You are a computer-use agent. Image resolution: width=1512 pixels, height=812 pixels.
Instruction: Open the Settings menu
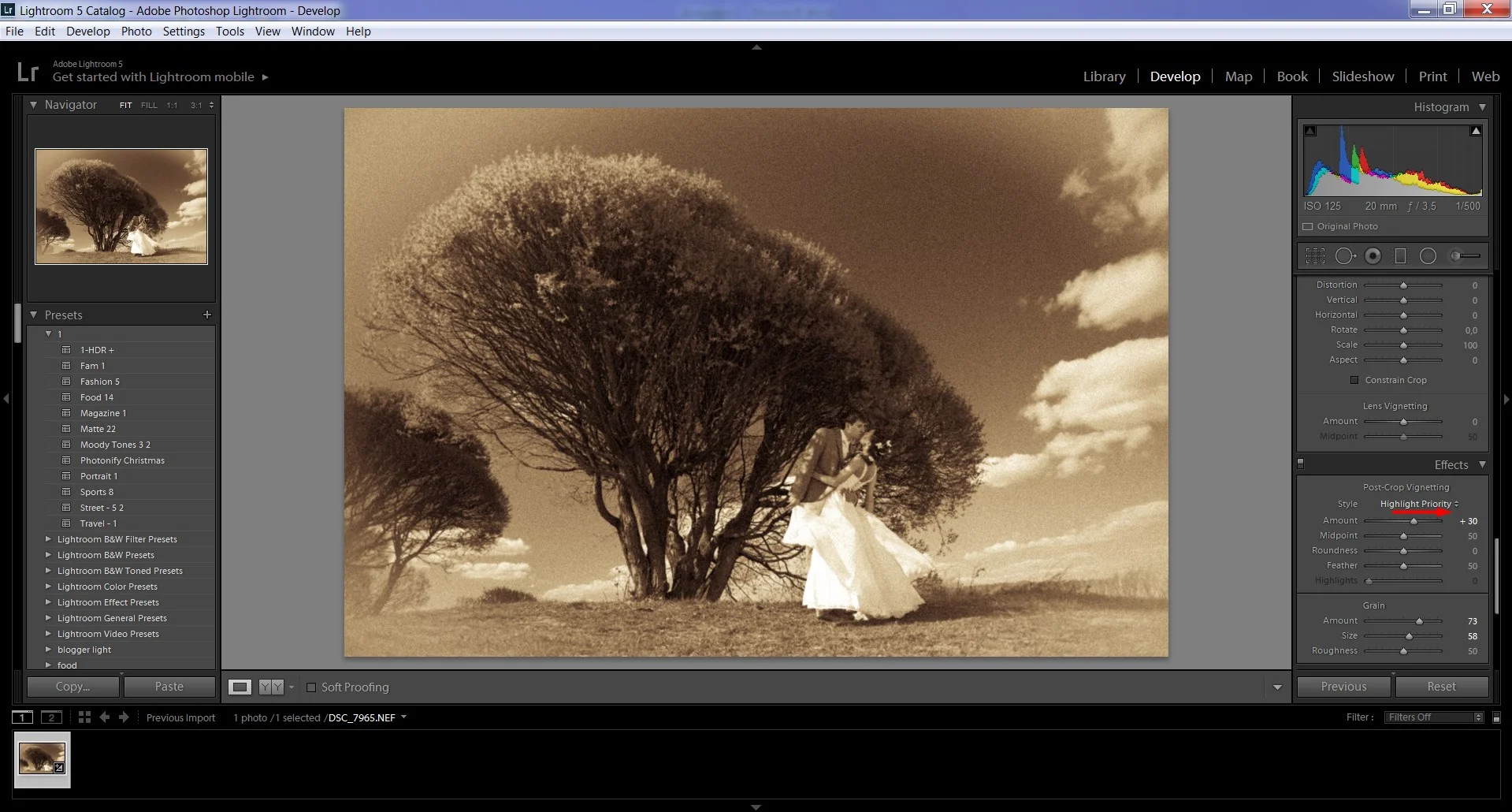(x=184, y=32)
